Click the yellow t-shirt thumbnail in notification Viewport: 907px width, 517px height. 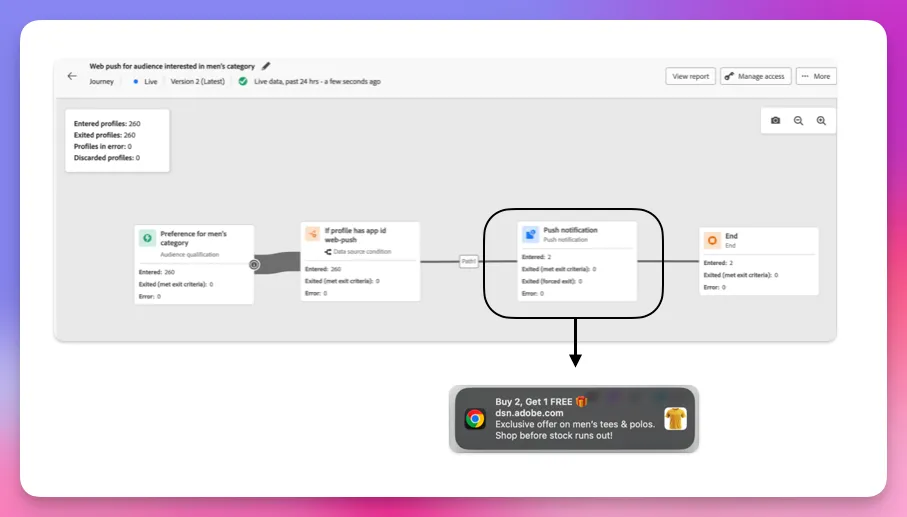(x=675, y=419)
